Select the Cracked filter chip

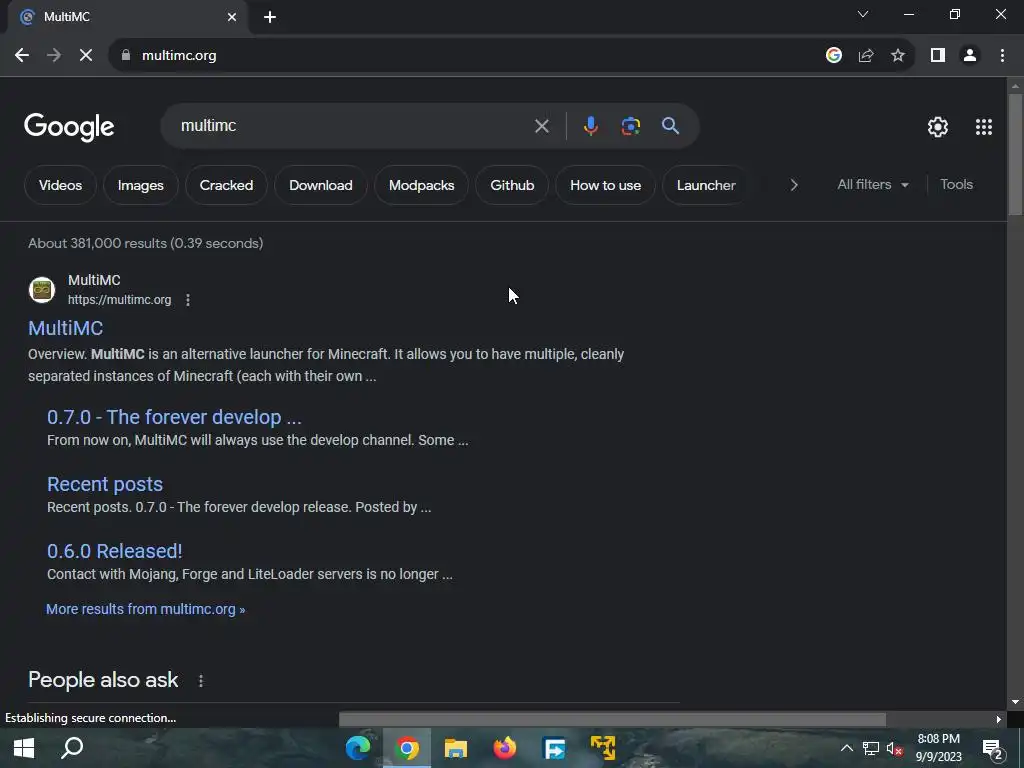pyautogui.click(x=226, y=185)
